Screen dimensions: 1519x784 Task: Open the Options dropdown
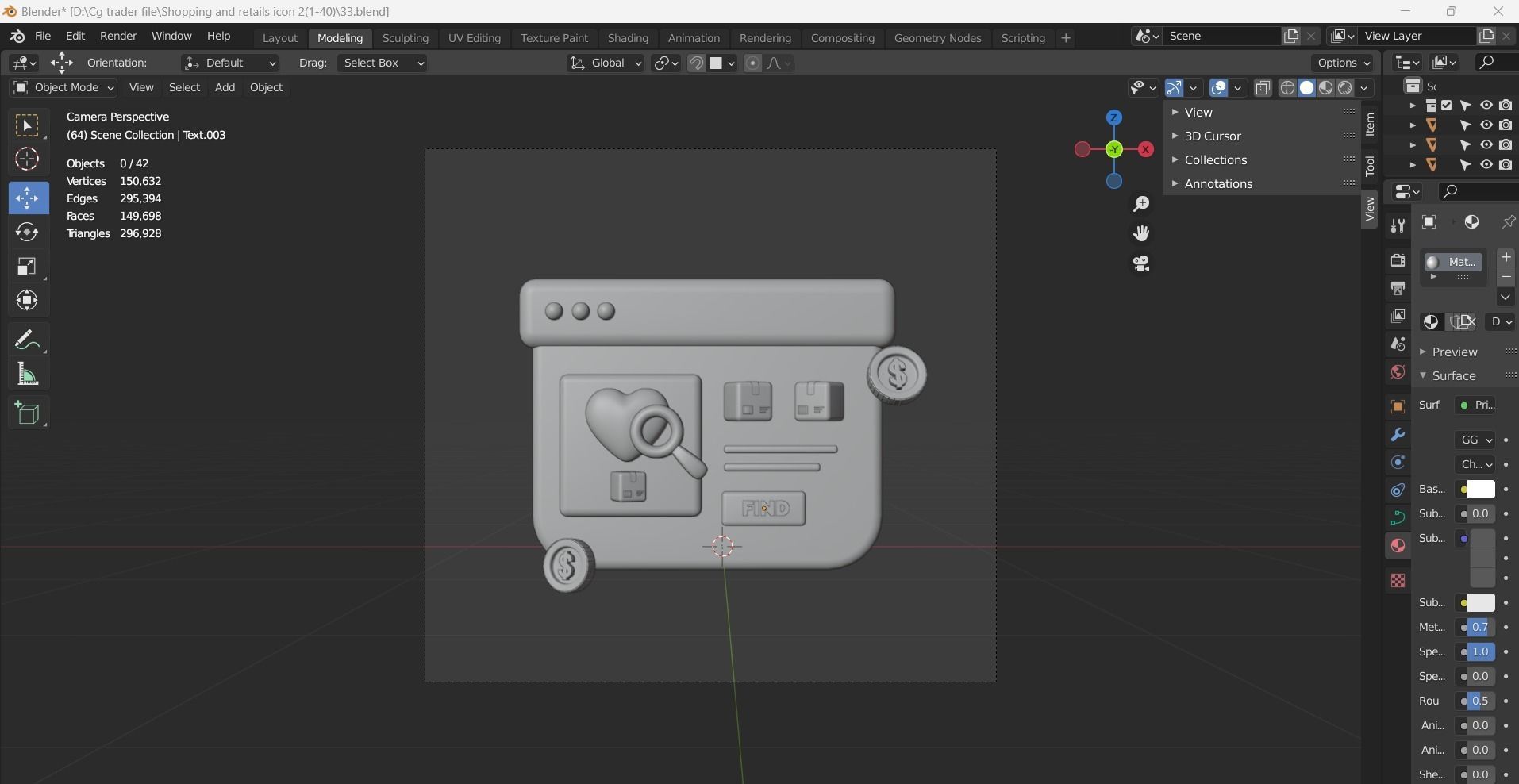(1343, 63)
